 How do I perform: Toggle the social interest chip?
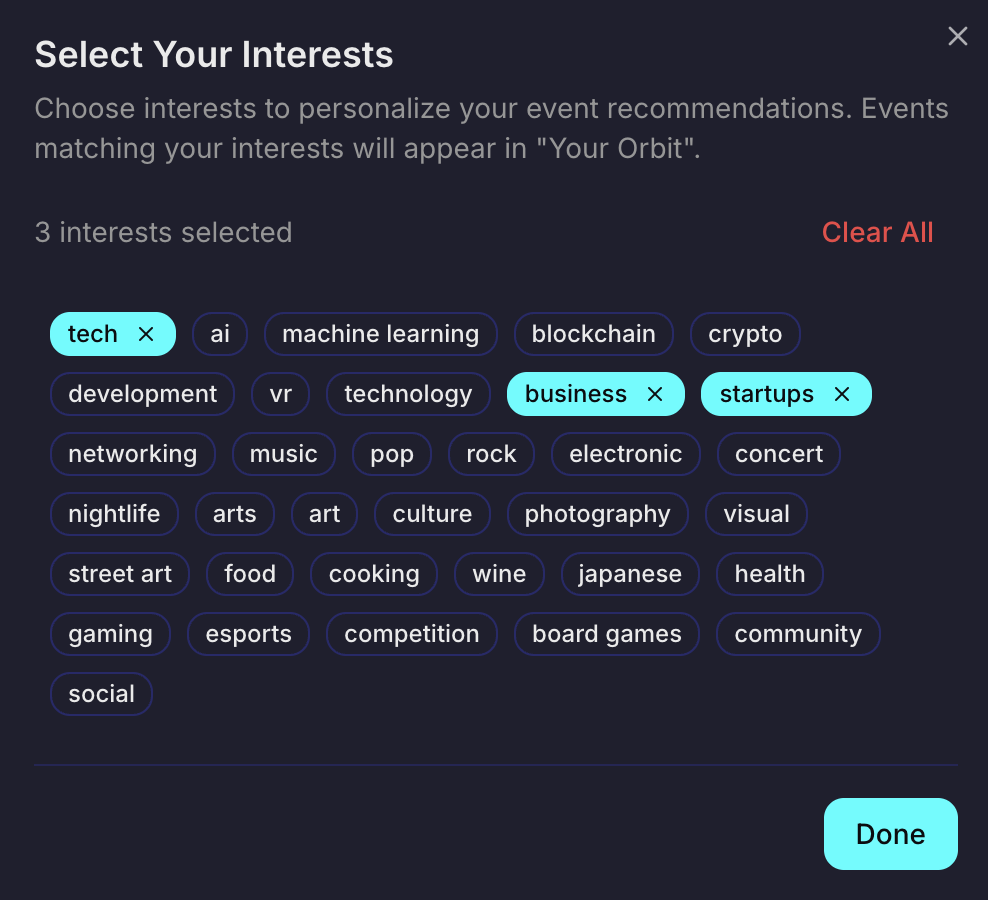101,694
